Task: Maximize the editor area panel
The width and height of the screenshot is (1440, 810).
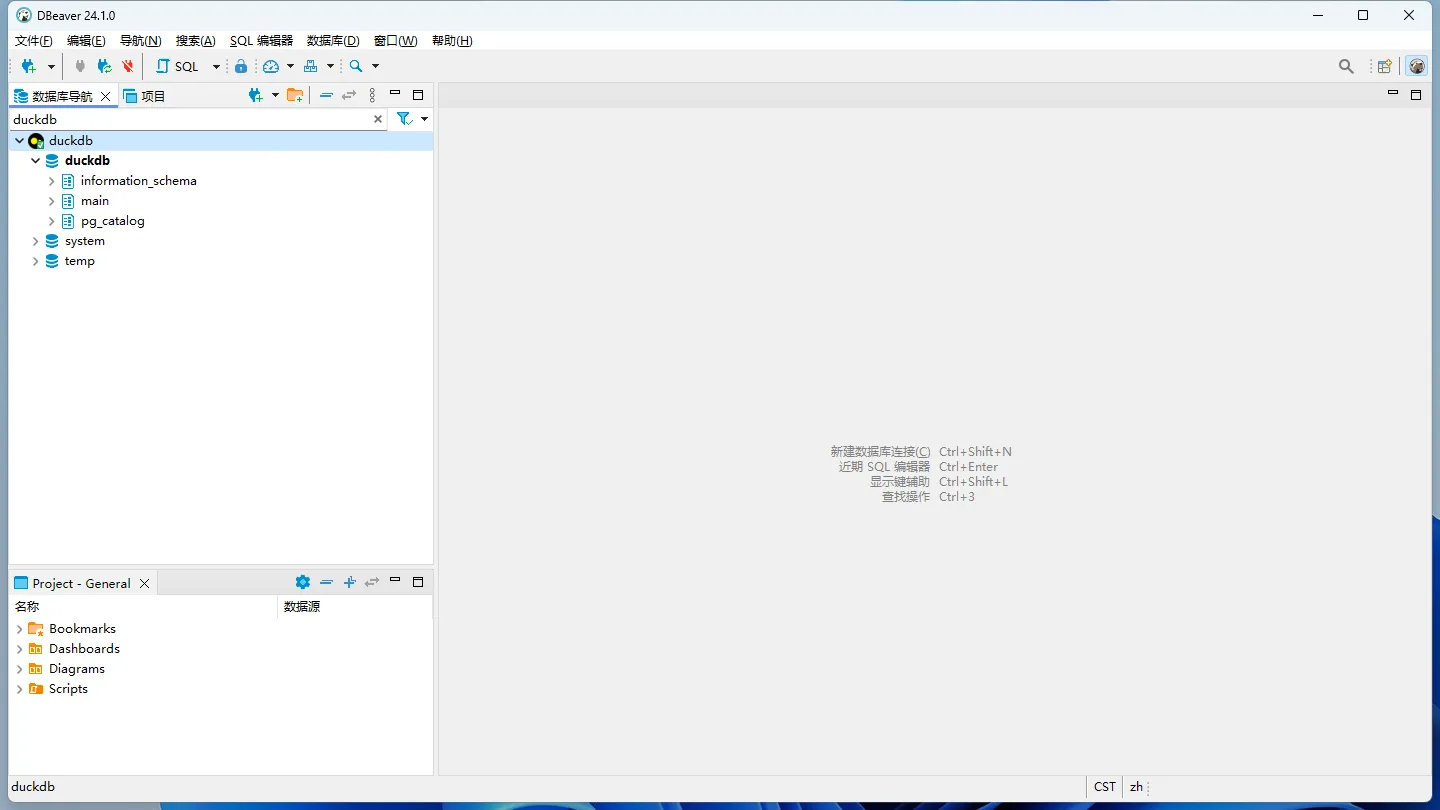Action: 1416,95
